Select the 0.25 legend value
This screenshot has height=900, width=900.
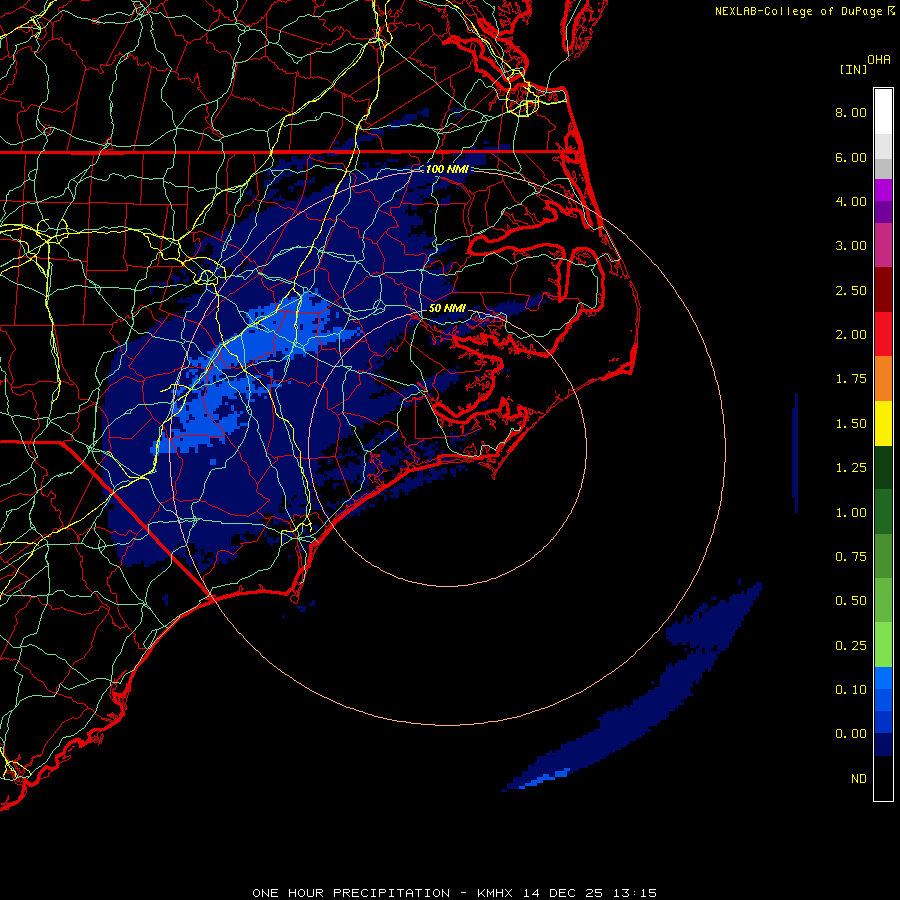point(851,646)
